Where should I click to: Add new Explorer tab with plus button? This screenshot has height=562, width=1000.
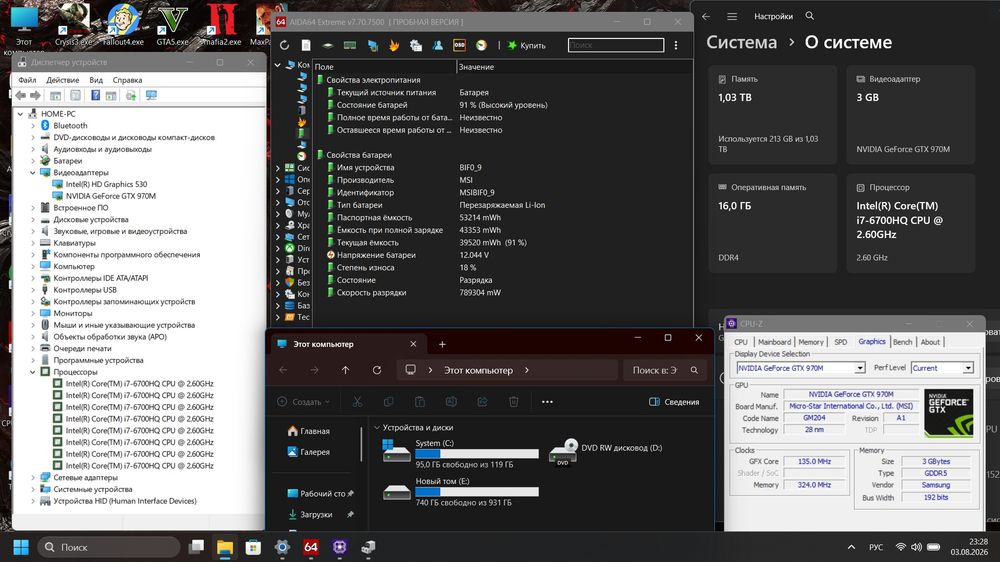442,344
